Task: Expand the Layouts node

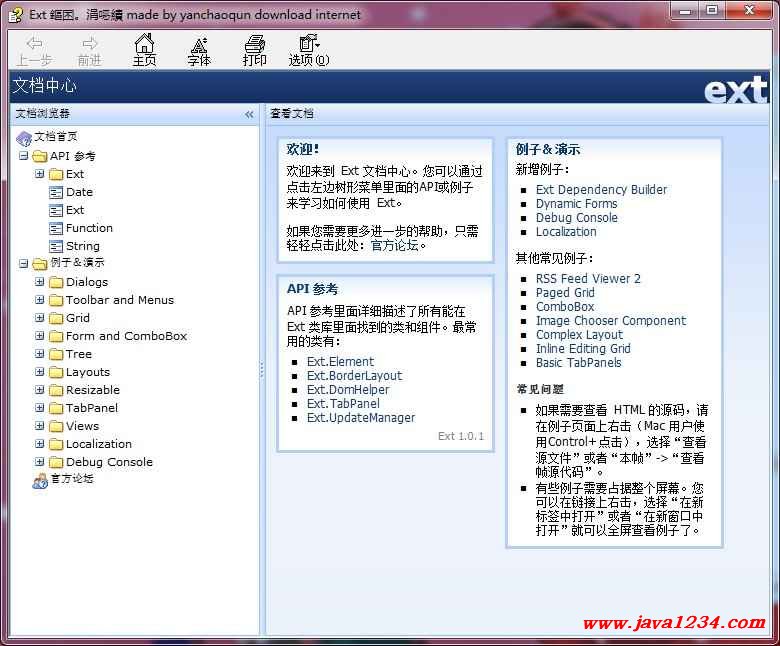Action: tap(40, 371)
